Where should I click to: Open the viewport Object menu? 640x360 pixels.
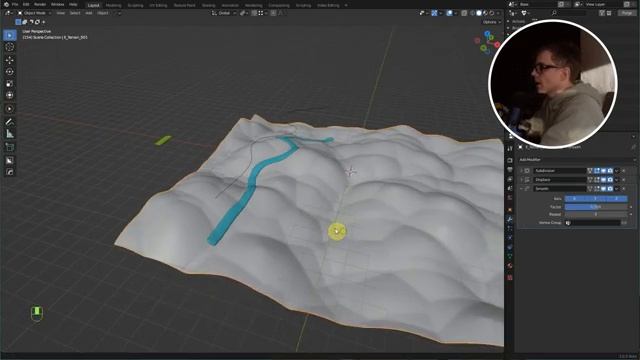(x=103, y=13)
